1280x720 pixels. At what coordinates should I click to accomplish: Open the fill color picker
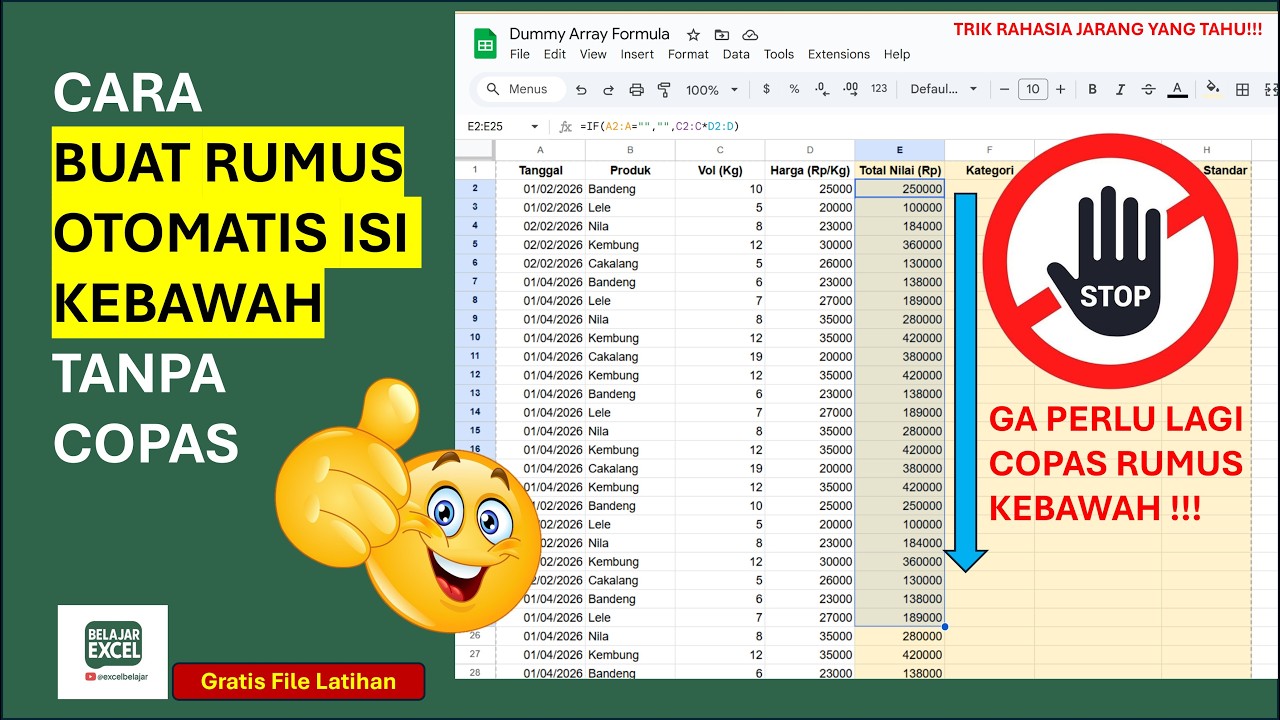[1213, 89]
